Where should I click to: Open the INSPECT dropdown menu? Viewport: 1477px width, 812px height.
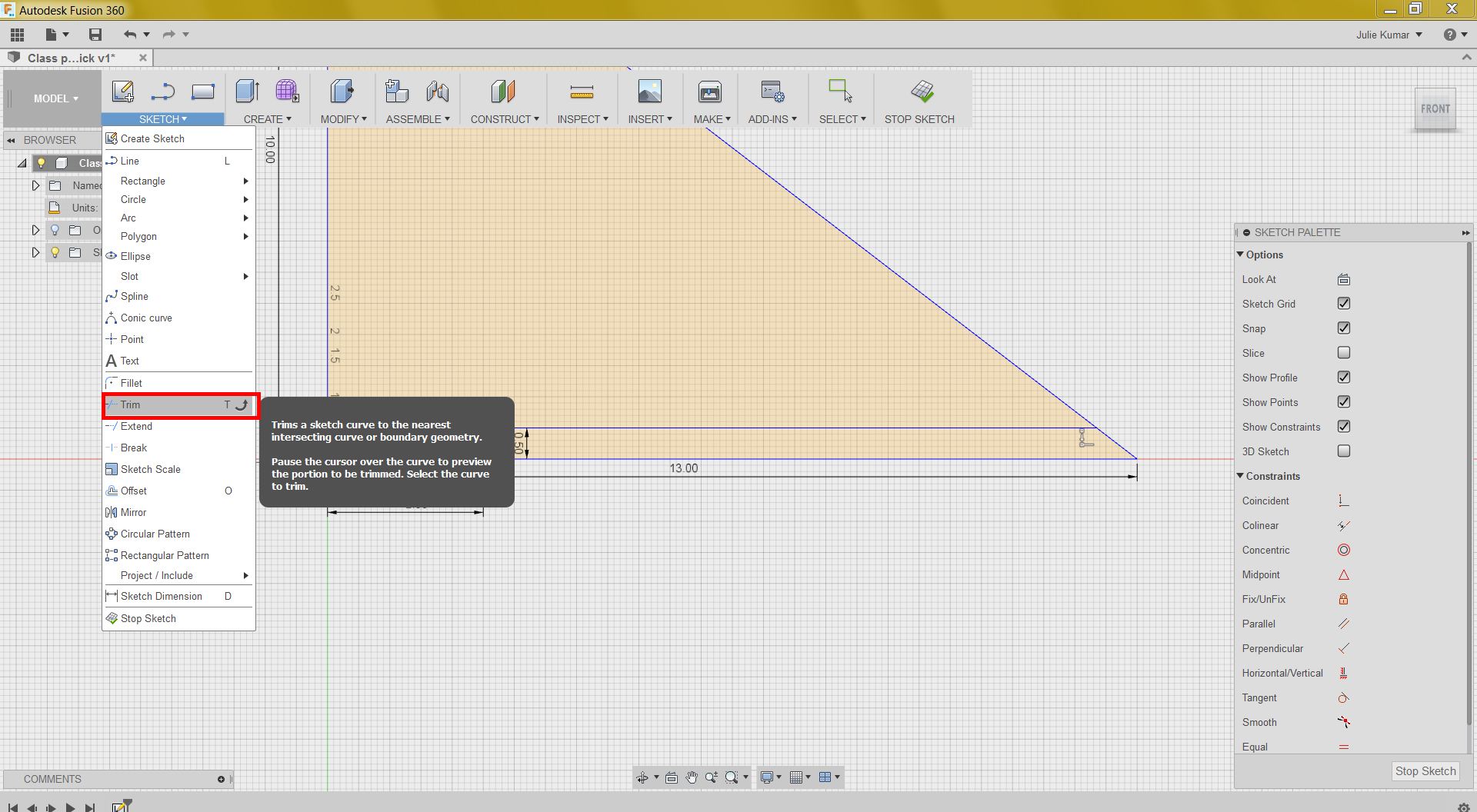coord(582,119)
